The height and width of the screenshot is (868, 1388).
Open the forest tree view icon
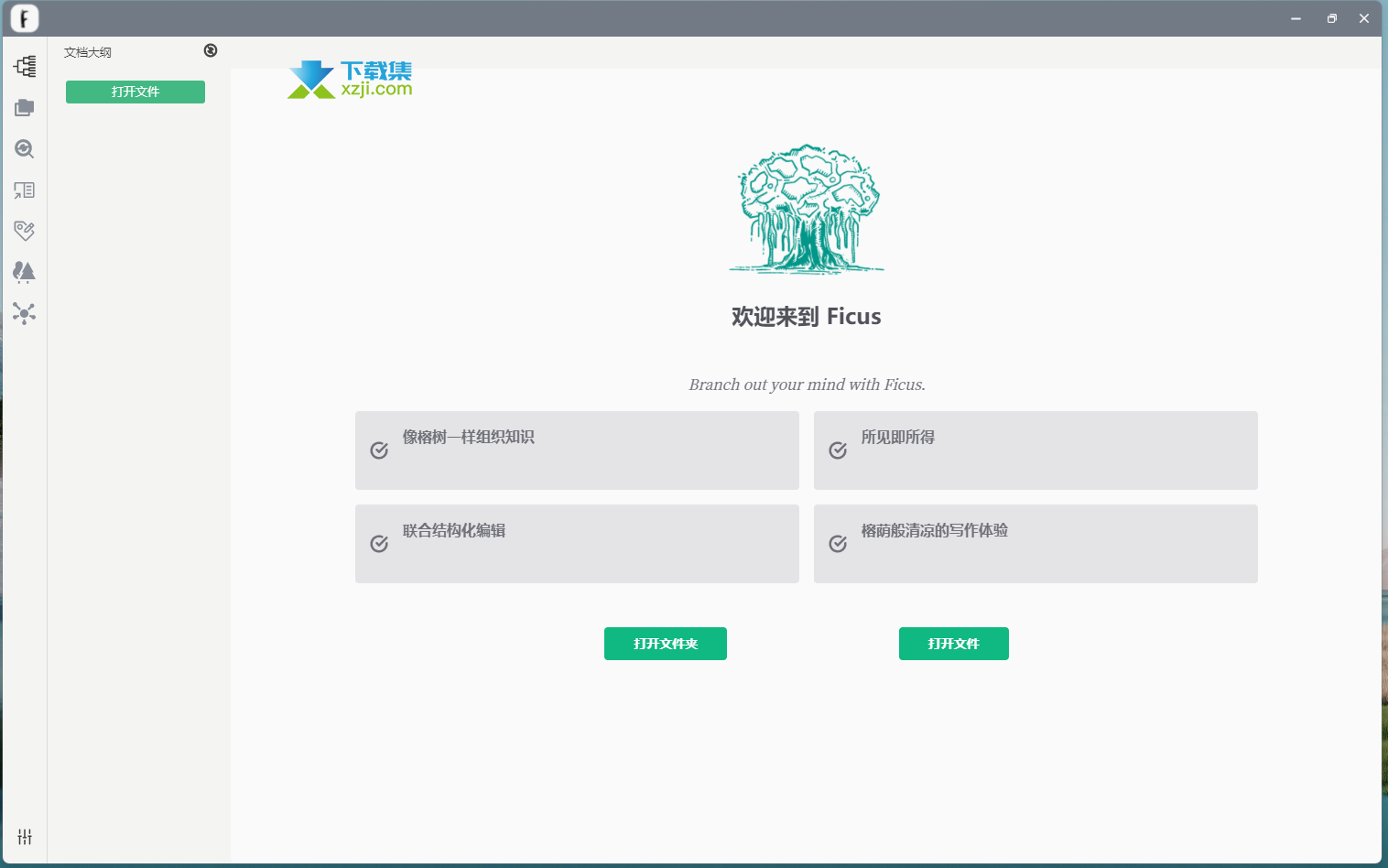(x=25, y=272)
